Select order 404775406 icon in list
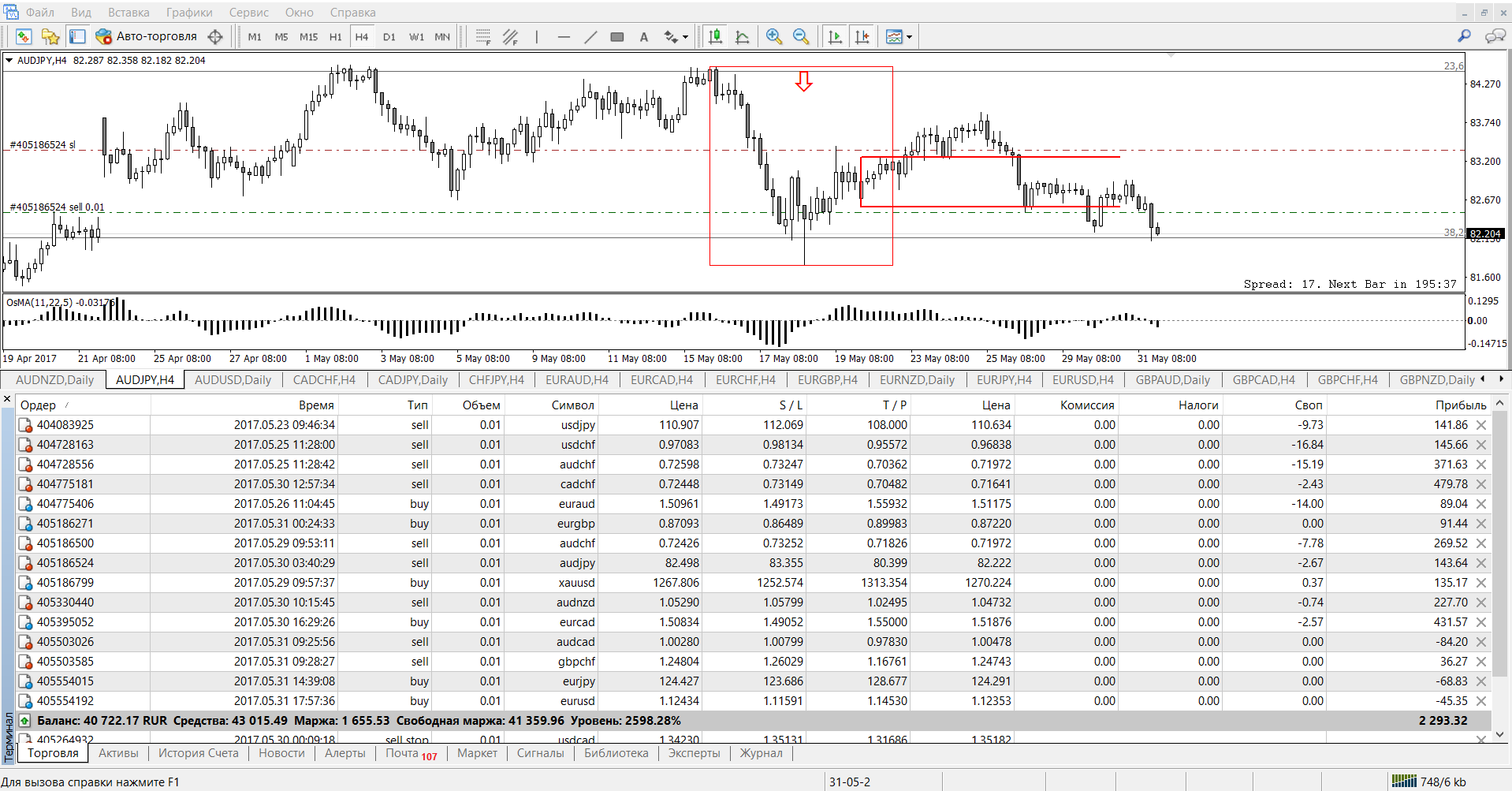The image size is (1512, 791). (26, 504)
